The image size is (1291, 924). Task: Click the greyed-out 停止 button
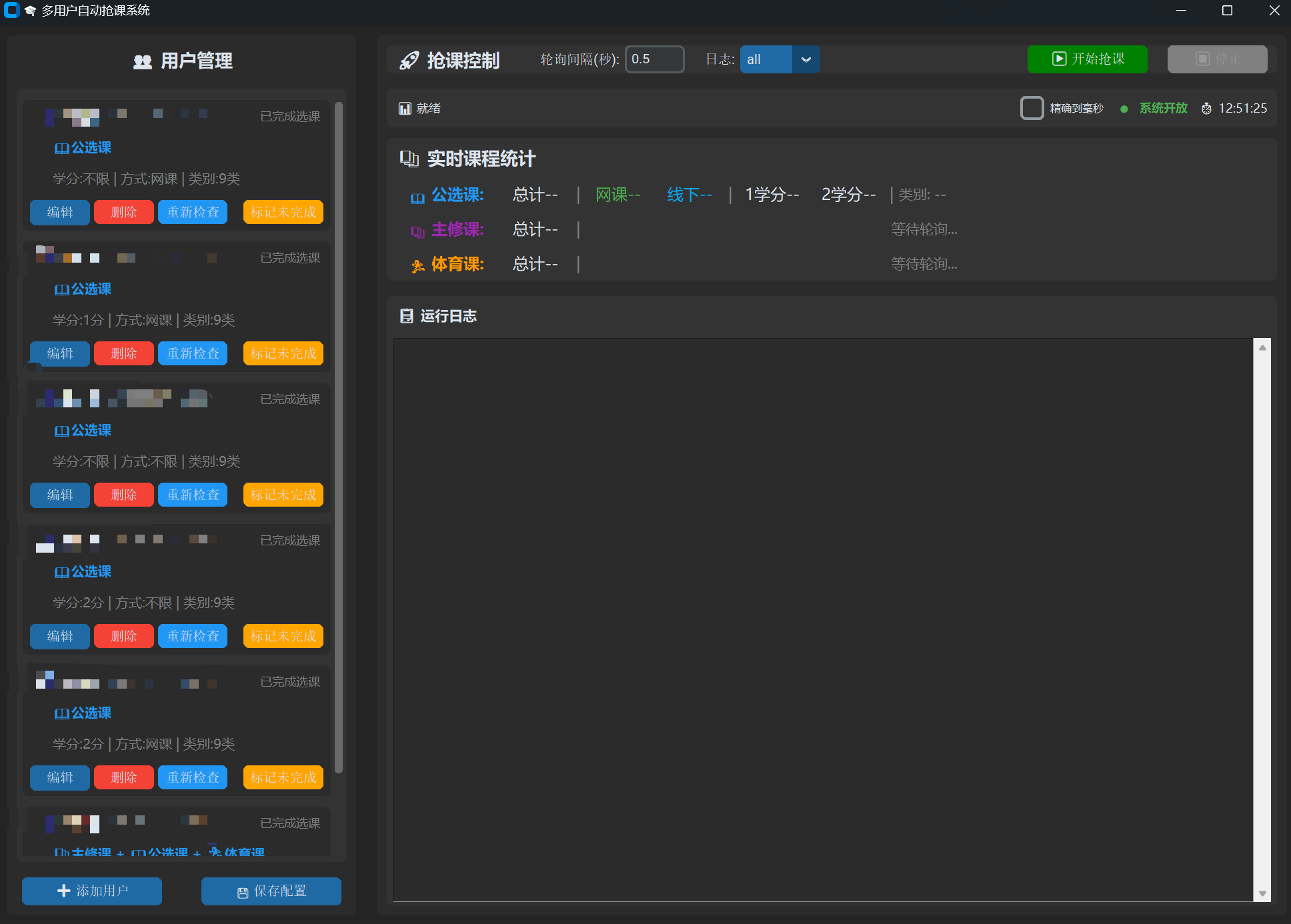click(1218, 59)
